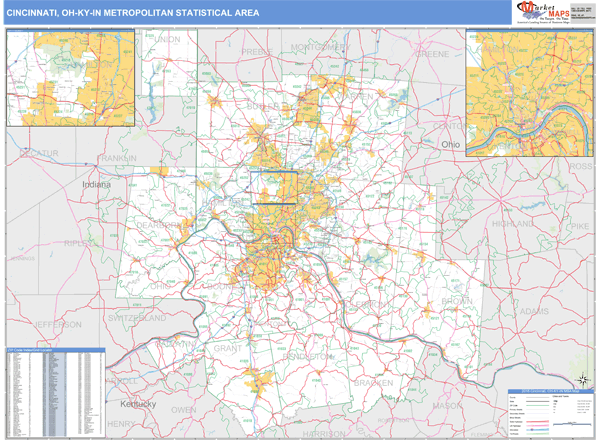Click the JEFFERSON county label
The image size is (600, 441).
coord(56,325)
